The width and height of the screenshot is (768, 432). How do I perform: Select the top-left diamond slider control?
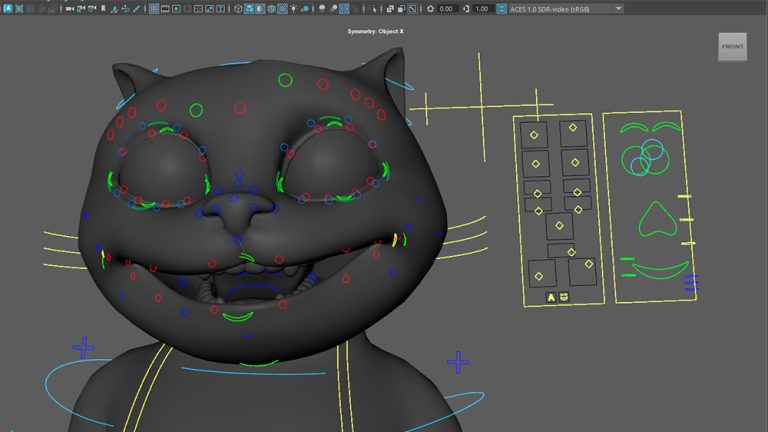click(x=534, y=135)
